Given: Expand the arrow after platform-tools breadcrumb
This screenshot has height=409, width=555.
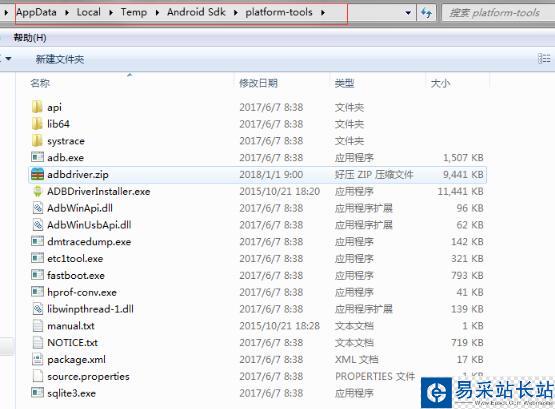Looking at the screenshot, I should (323, 13).
